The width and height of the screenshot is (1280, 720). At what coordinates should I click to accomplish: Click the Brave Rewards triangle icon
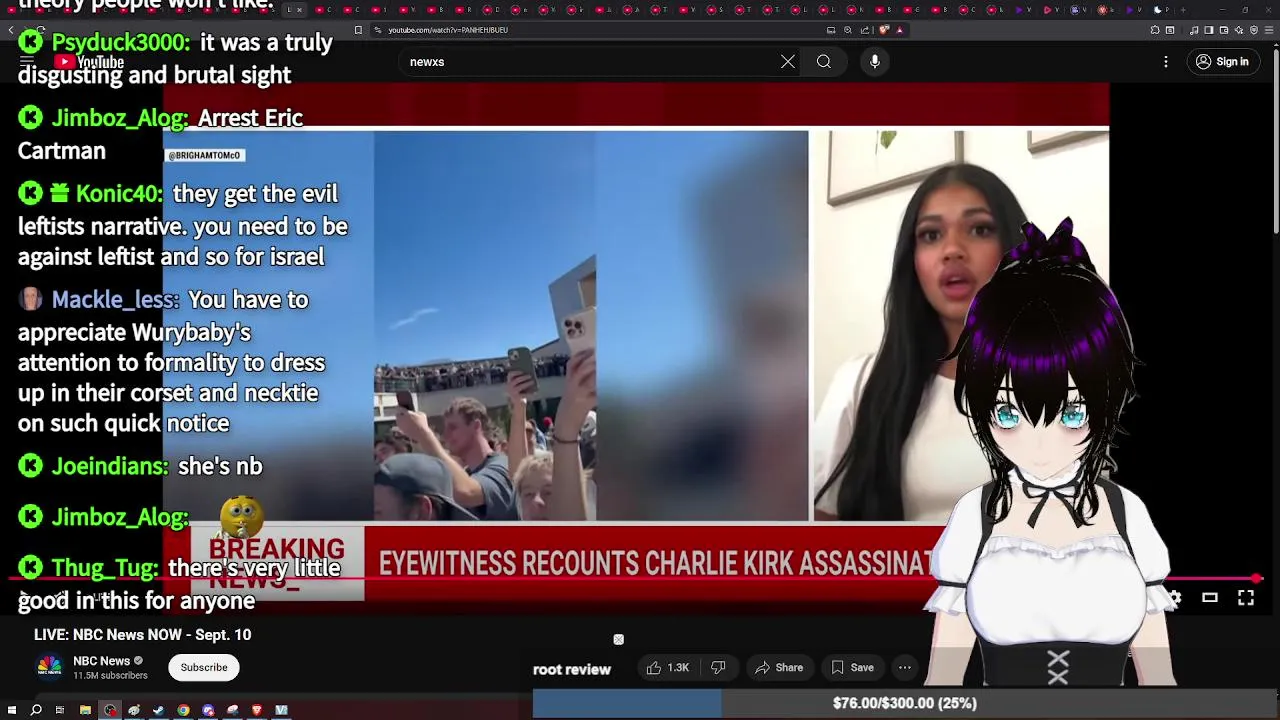pos(900,30)
